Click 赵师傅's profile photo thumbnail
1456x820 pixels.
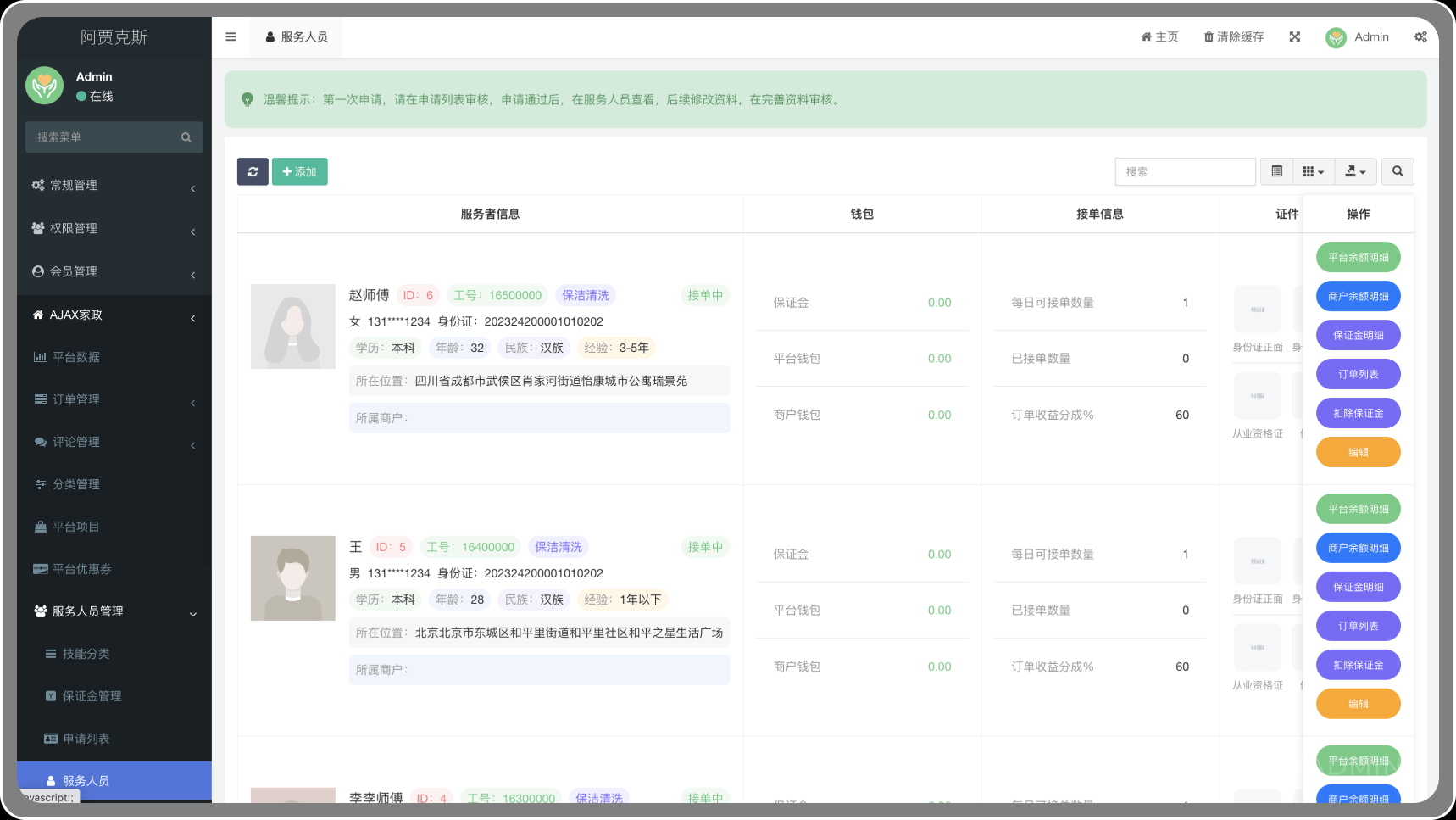click(293, 326)
